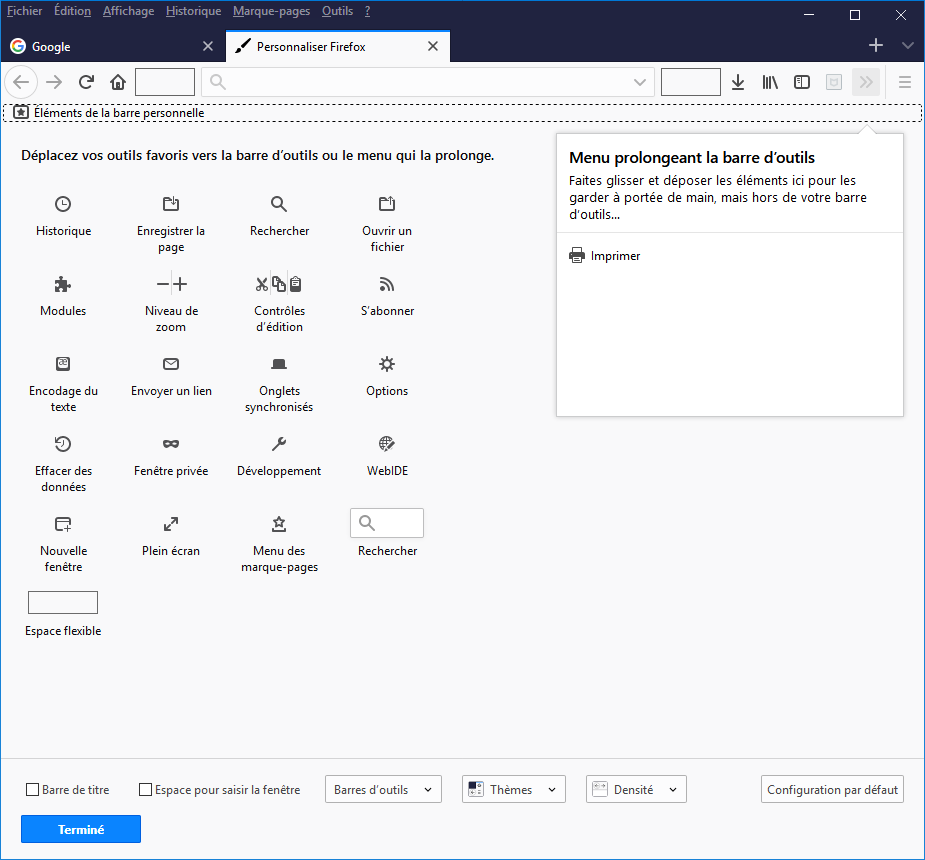The width and height of the screenshot is (925, 860).
Task: Click the sidebar panel toolbar icon
Action: [x=802, y=82]
